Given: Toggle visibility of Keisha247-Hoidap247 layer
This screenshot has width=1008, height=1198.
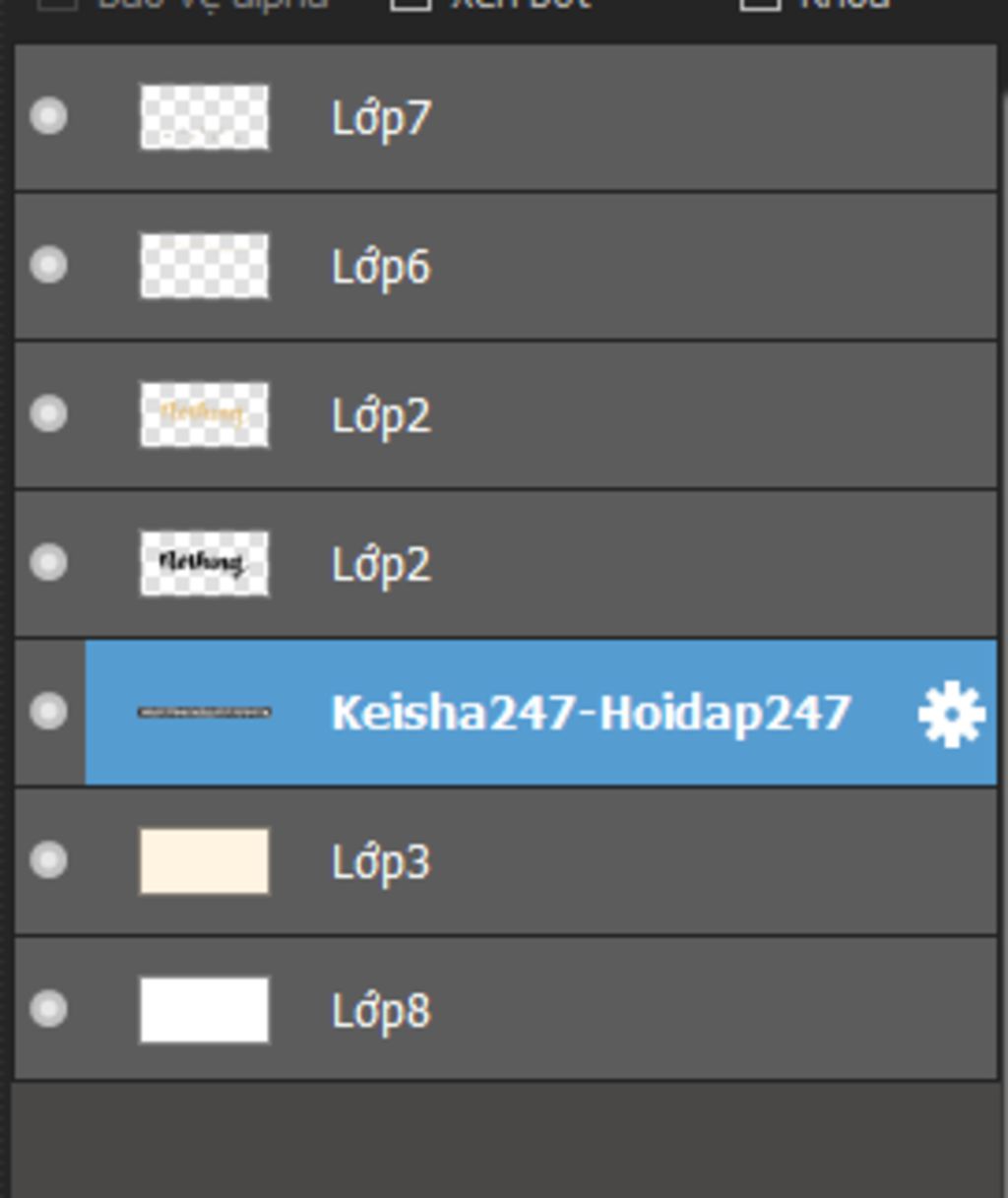Looking at the screenshot, I should (49, 712).
